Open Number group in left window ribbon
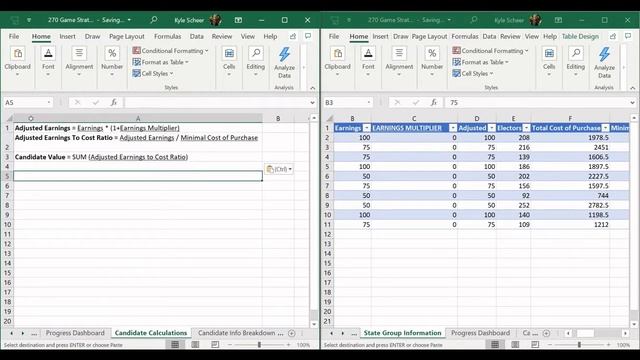Image resolution: width=640 pixels, height=360 pixels. [112, 62]
